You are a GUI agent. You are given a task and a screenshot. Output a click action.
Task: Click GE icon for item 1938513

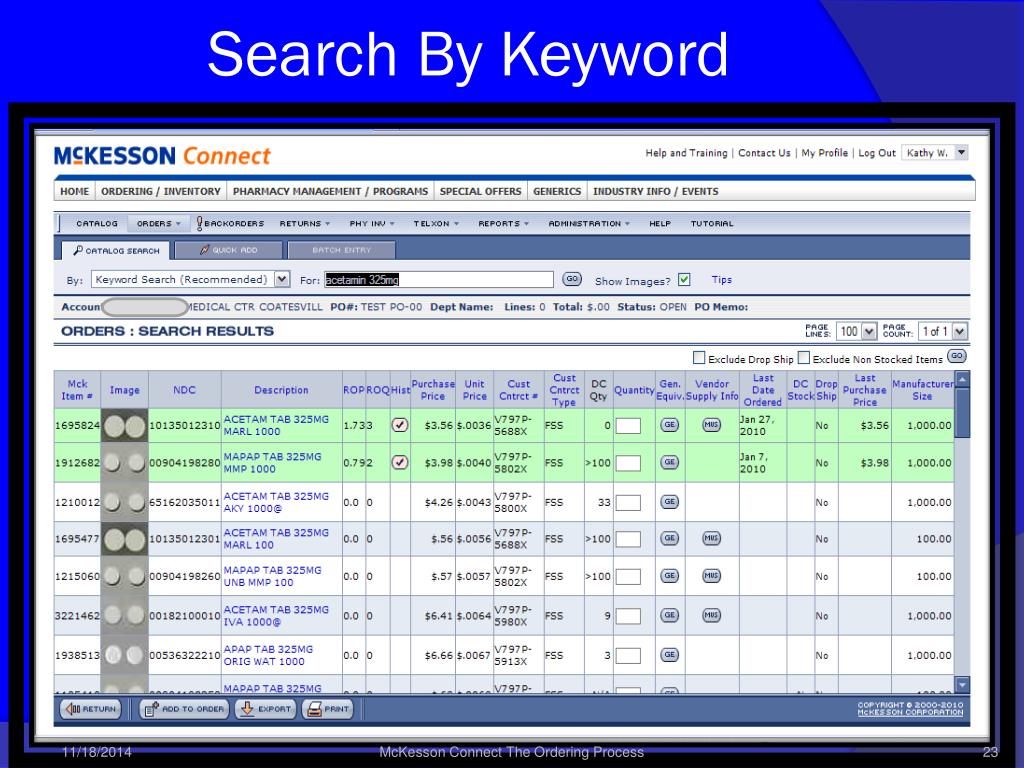click(669, 654)
